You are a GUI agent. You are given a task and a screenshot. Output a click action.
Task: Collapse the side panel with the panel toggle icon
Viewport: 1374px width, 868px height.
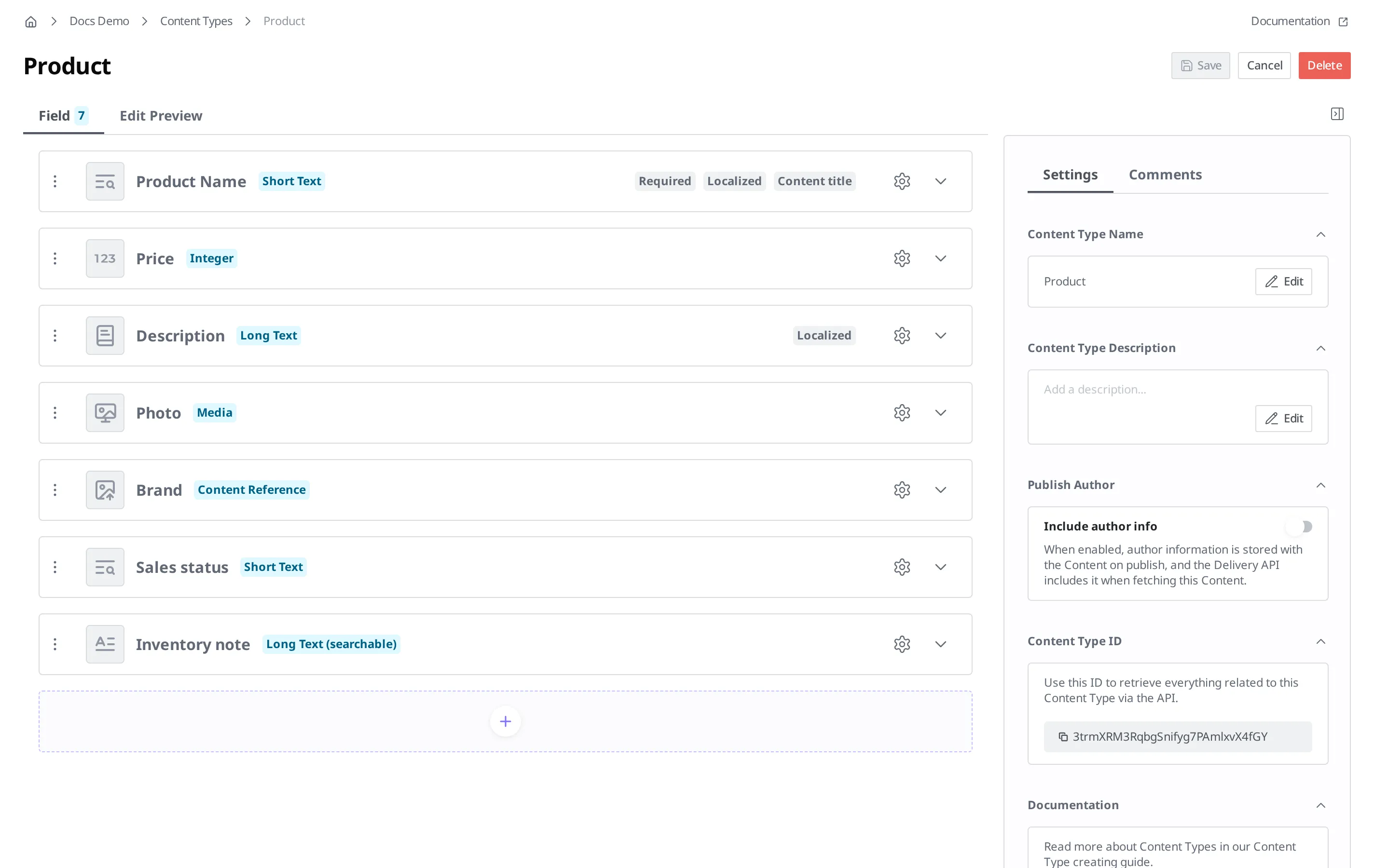1337,114
